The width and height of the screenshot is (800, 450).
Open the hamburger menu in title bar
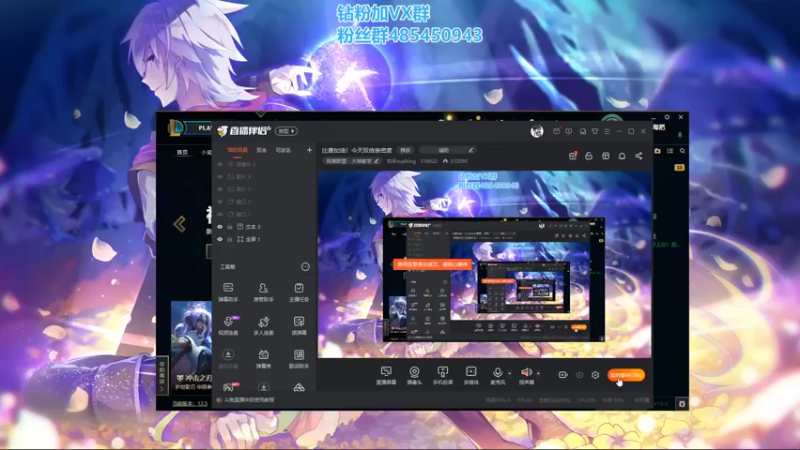607,132
